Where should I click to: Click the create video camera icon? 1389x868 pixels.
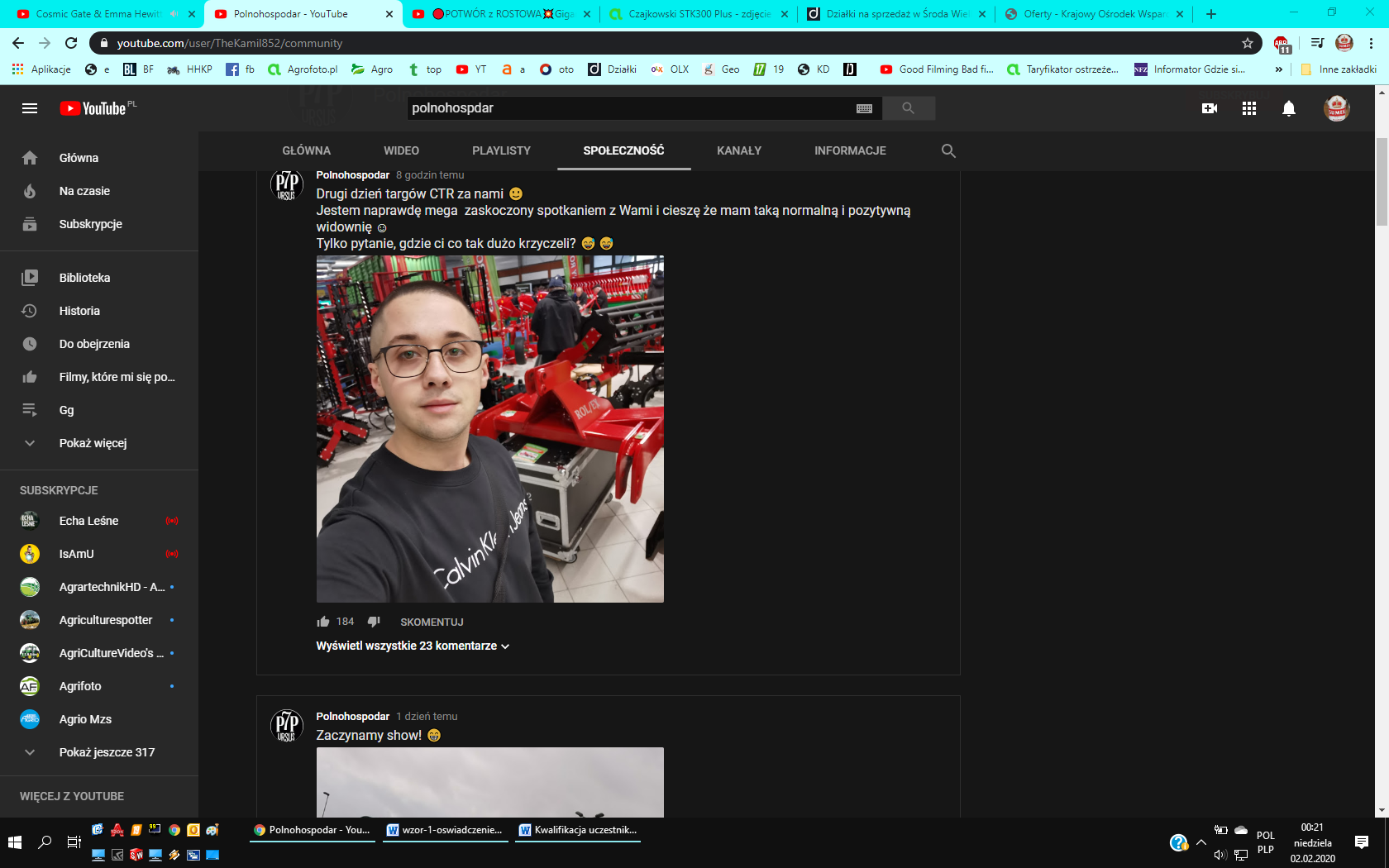1209,108
